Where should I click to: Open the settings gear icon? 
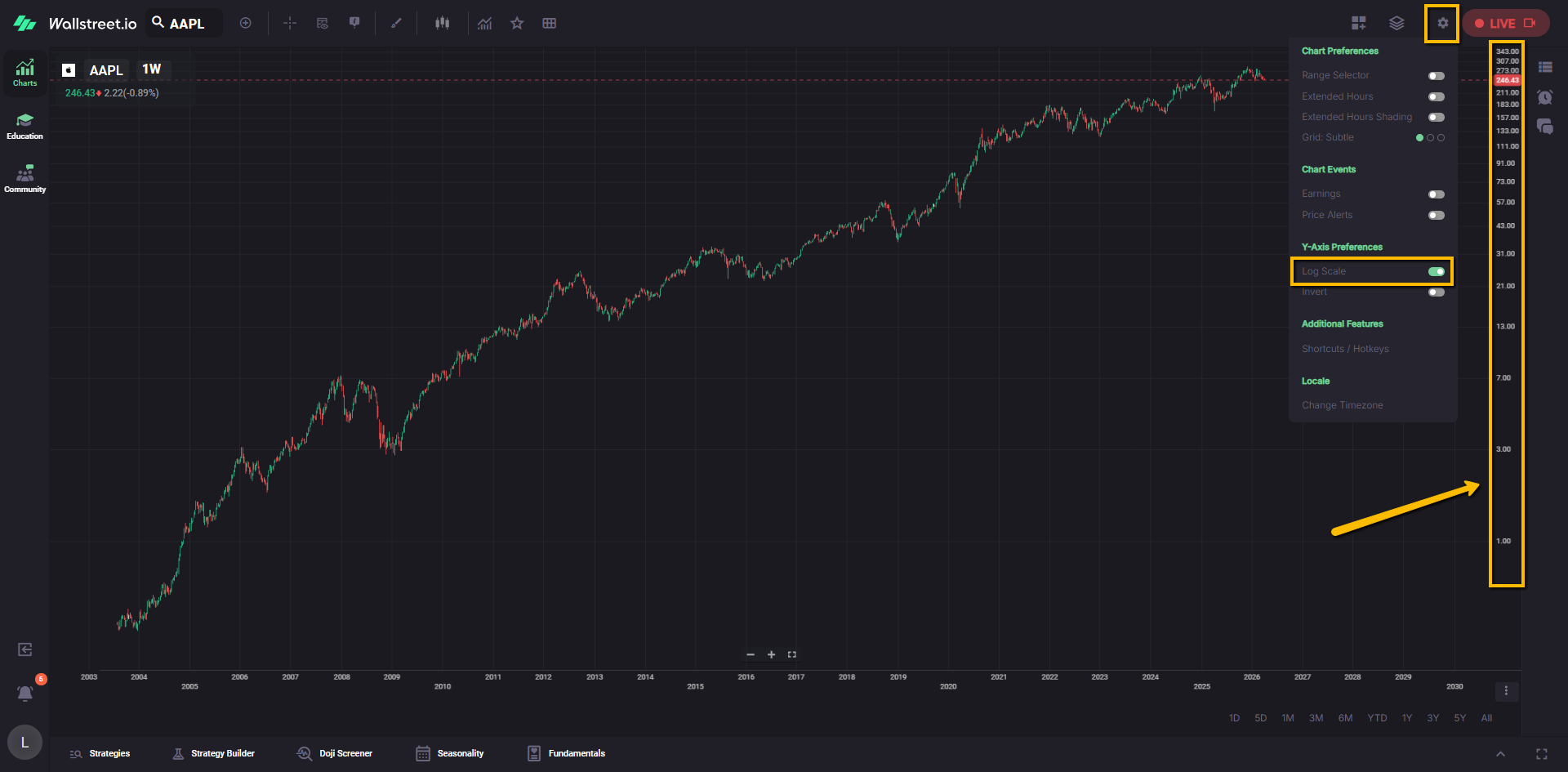tap(1442, 24)
